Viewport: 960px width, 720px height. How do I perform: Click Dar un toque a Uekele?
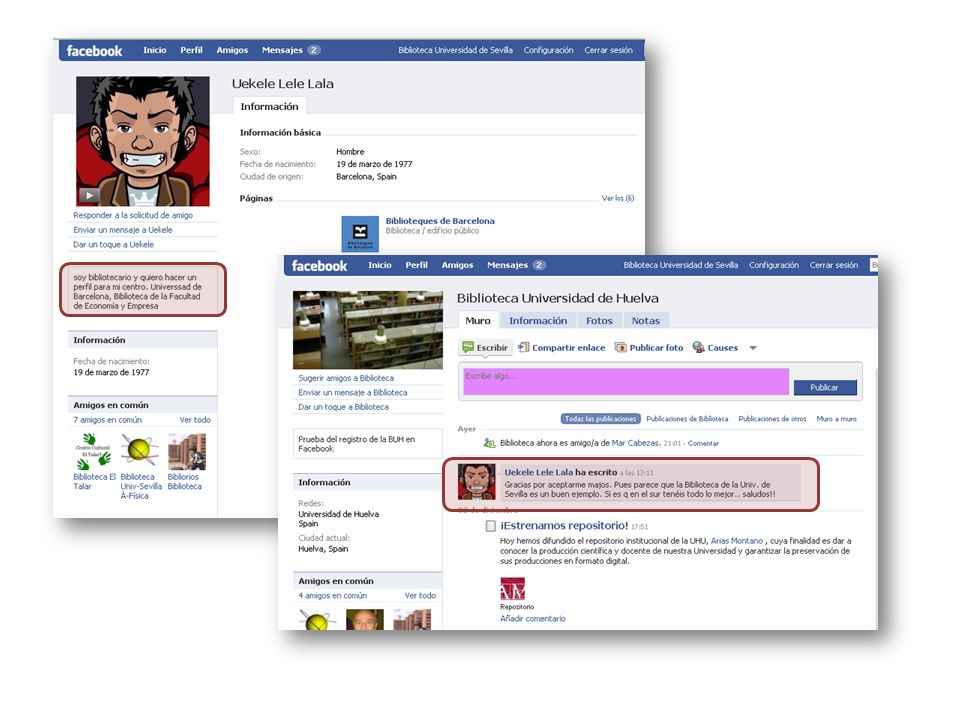[113, 244]
